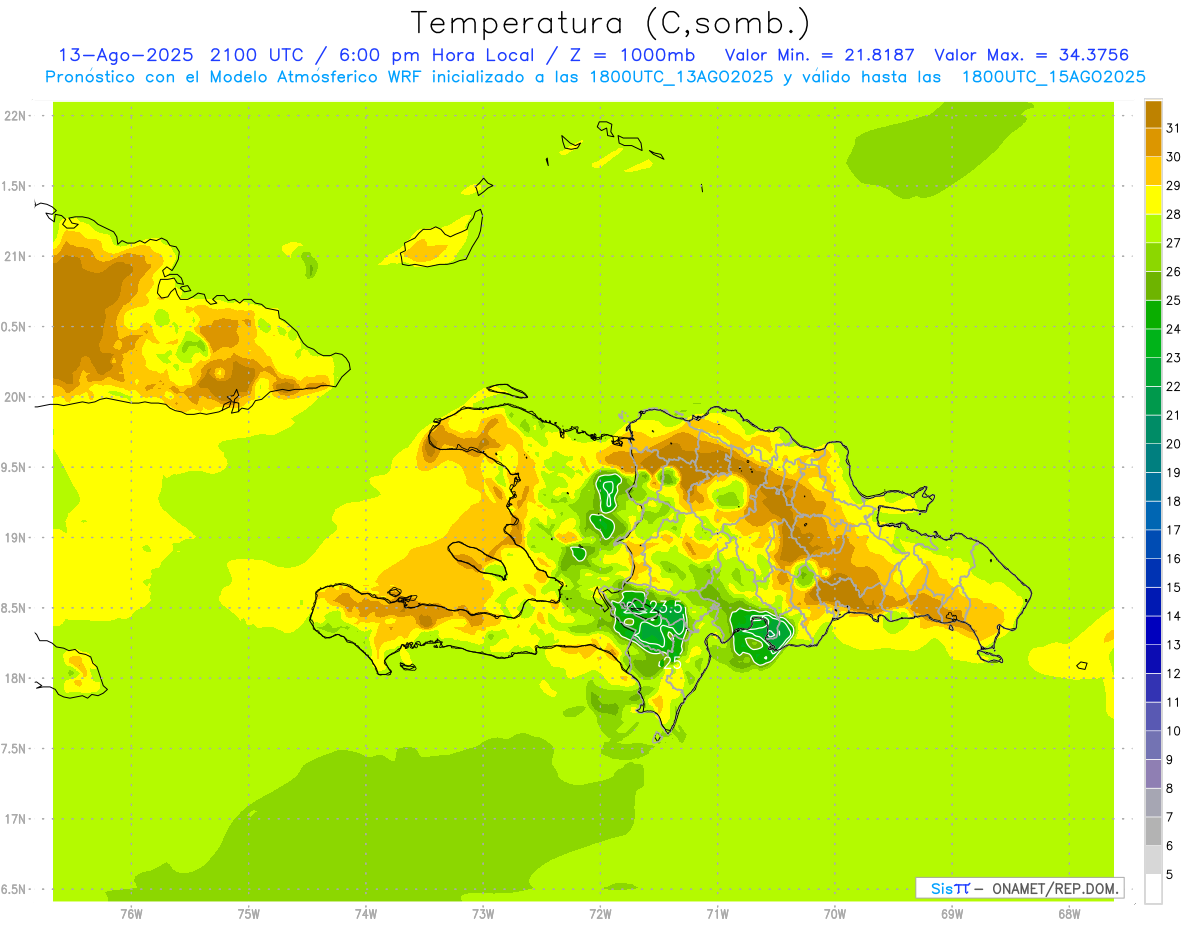Click the "72W" longitude axis label

point(600,914)
